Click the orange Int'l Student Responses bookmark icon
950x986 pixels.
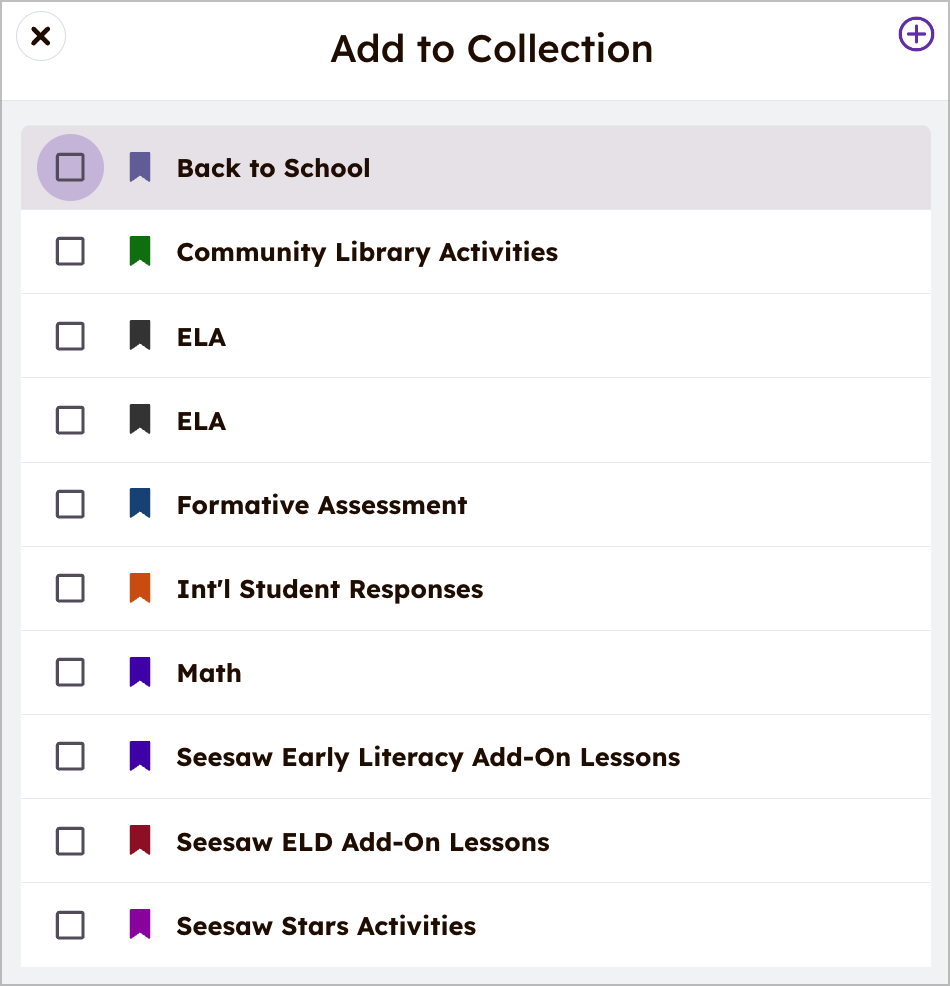140,588
